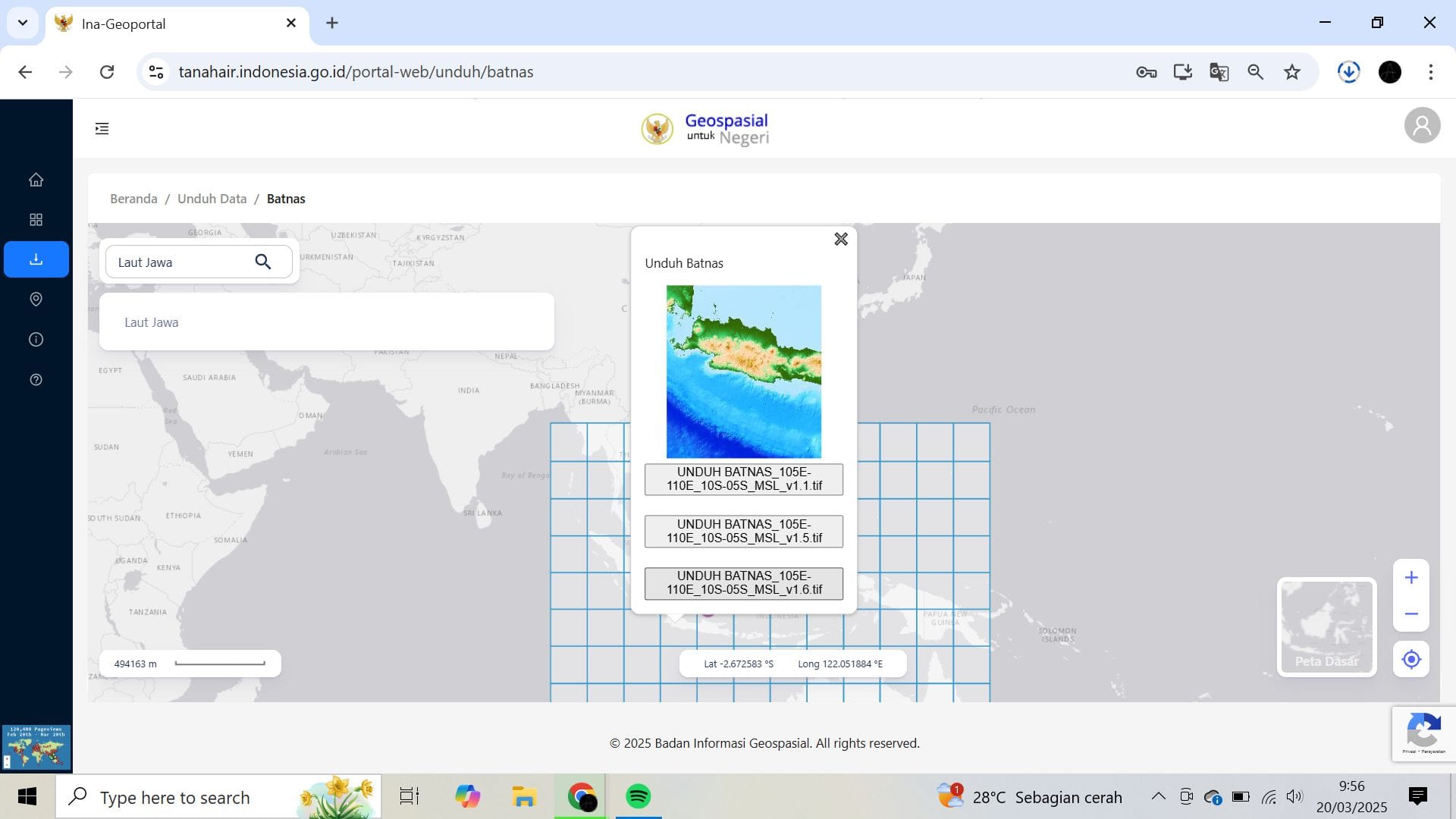Go to Unduh Data breadcrumb
This screenshot has width=1456, height=819.
click(212, 199)
